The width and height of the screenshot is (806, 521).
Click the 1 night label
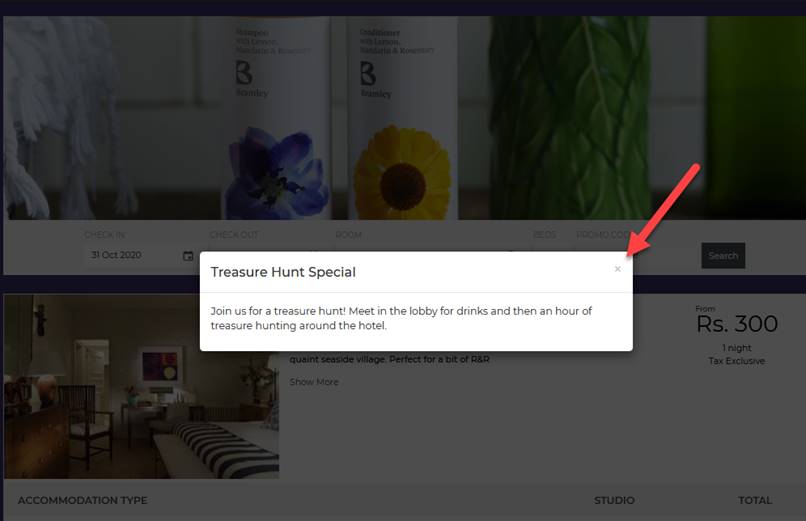click(x=737, y=348)
